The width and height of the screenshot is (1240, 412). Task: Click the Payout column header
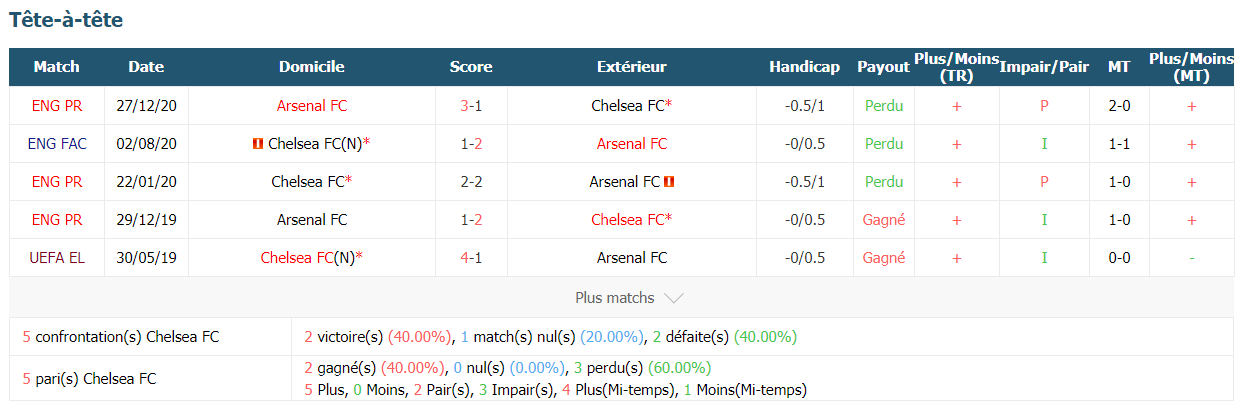click(x=884, y=67)
